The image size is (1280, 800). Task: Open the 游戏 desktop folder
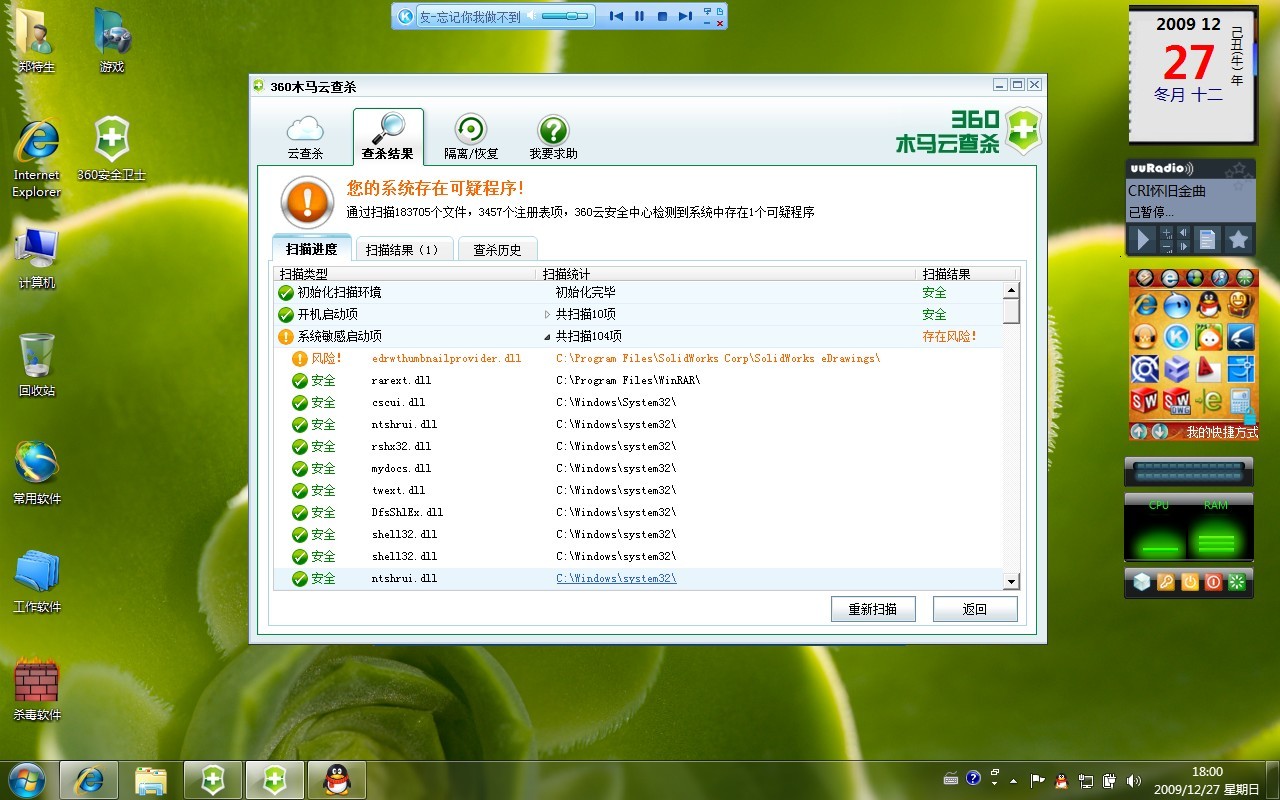click(x=112, y=40)
